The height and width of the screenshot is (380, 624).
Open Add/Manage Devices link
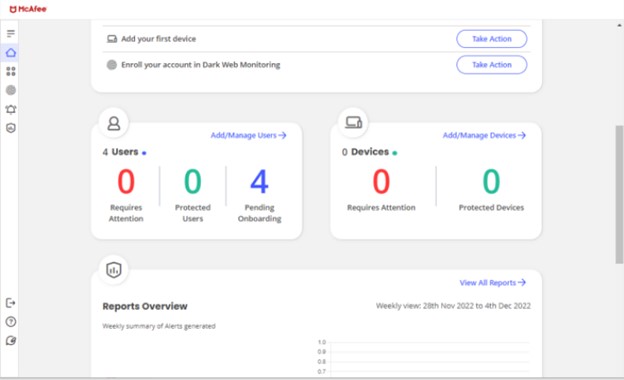(x=484, y=135)
